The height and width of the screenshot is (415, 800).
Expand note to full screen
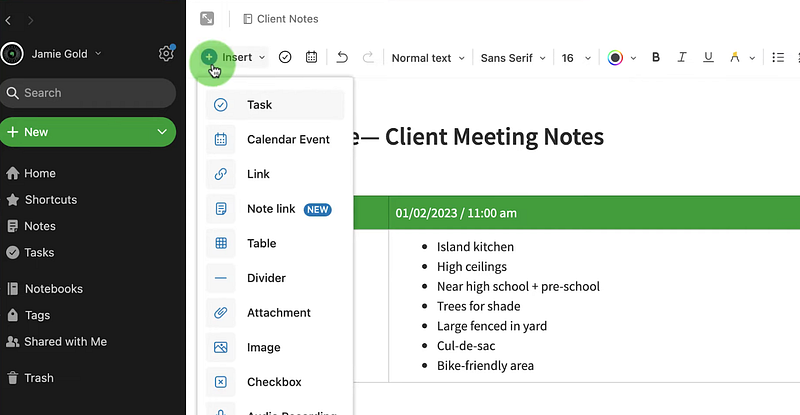pos(207,19)
